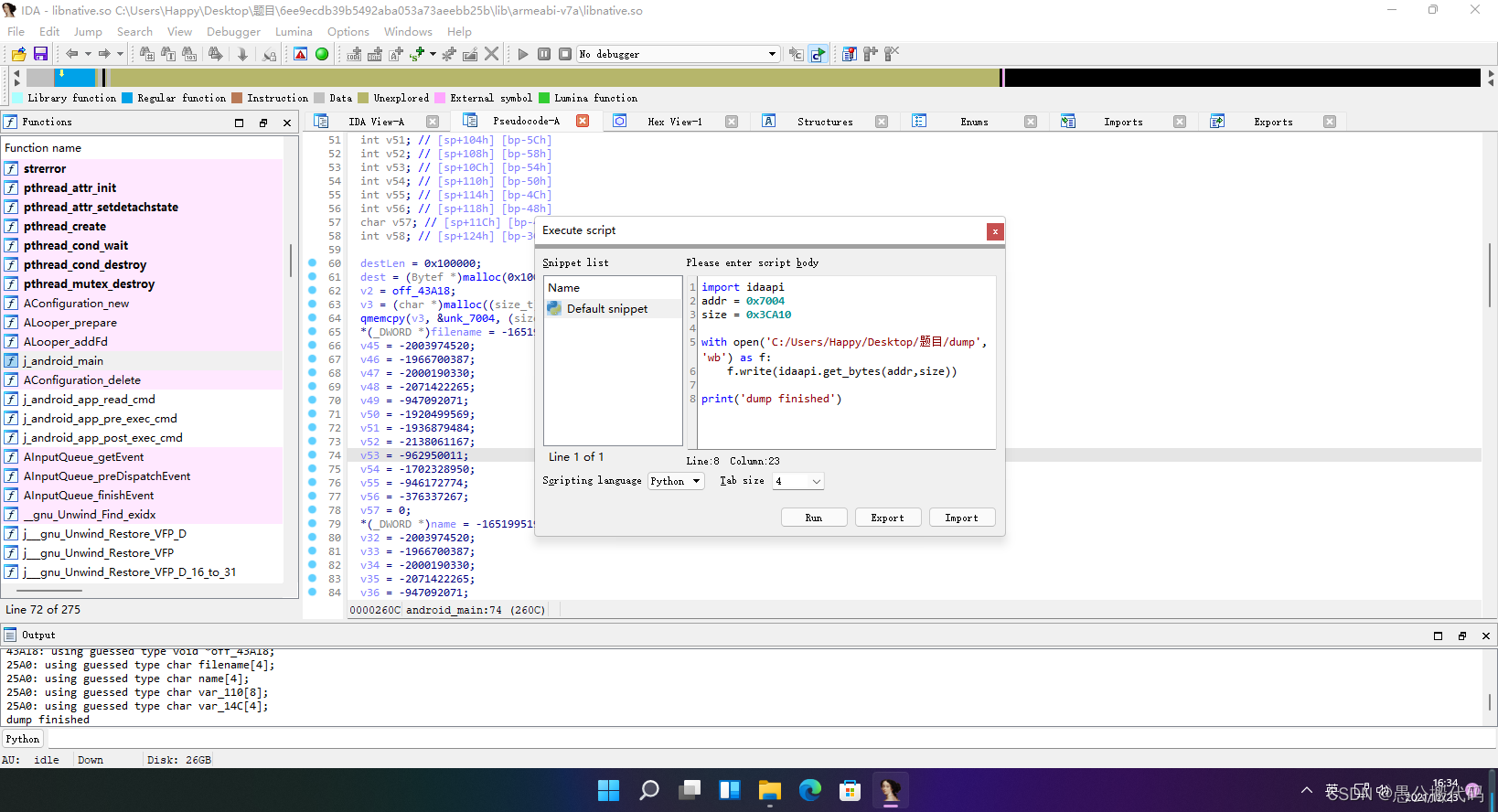Switch to the Exports tab
1498x812 pixels.
click(1273, 122)
